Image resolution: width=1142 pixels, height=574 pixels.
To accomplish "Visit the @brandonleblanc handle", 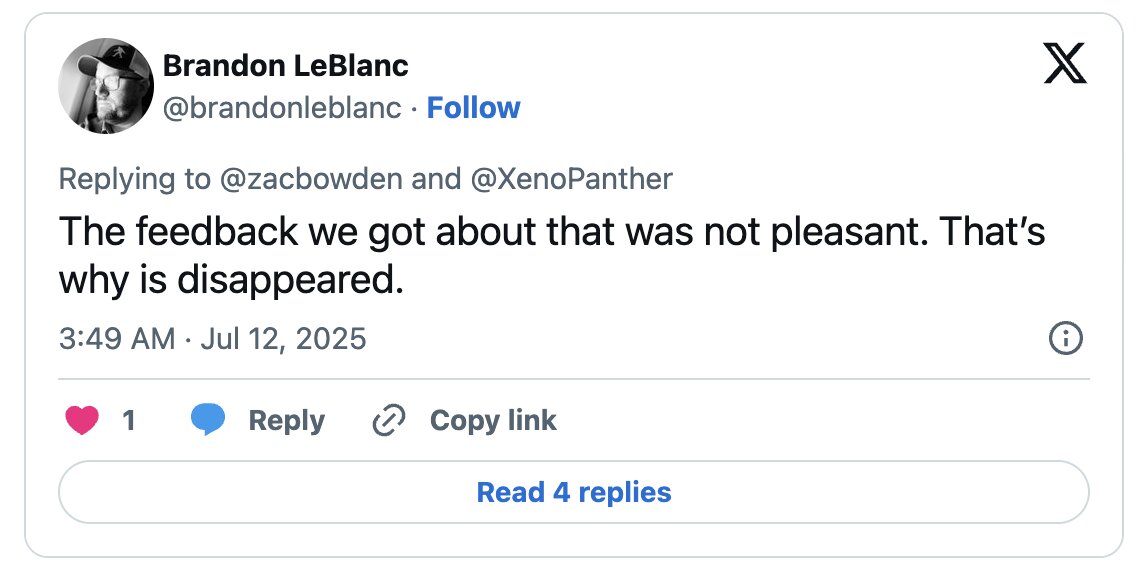I will coord(282,108).
